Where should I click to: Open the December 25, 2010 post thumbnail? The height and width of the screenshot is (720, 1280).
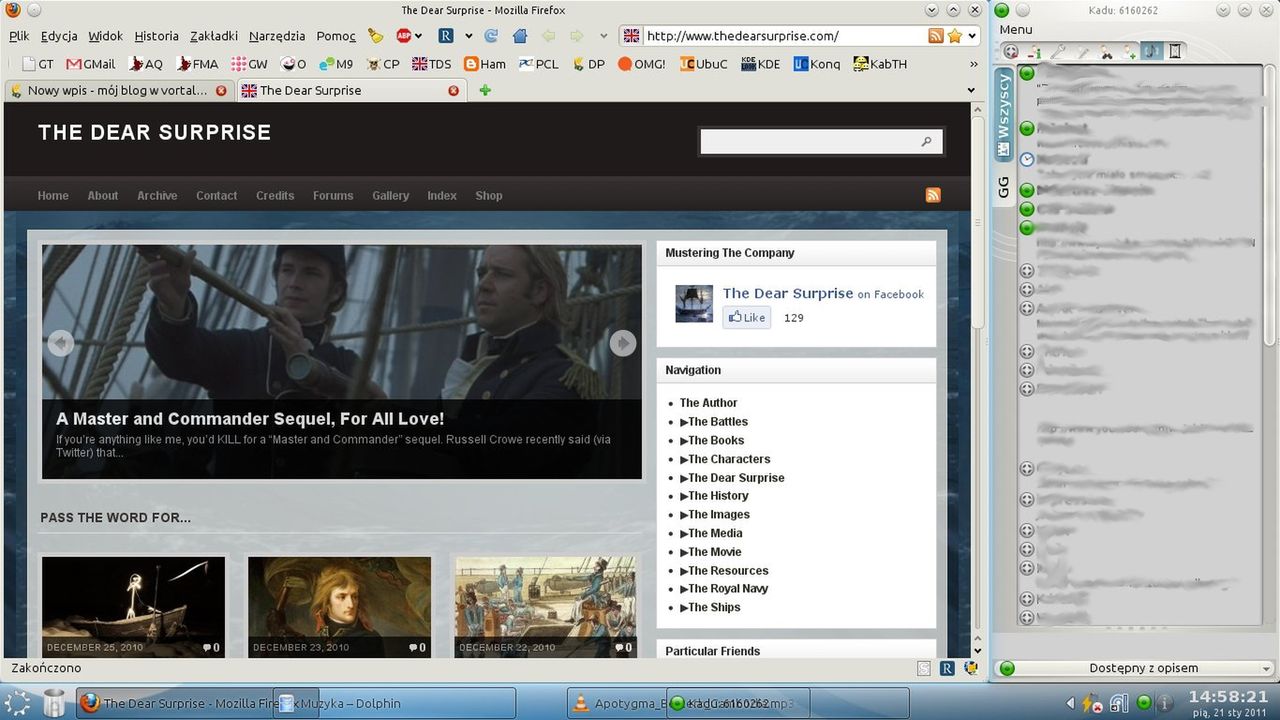pos(133,607)
